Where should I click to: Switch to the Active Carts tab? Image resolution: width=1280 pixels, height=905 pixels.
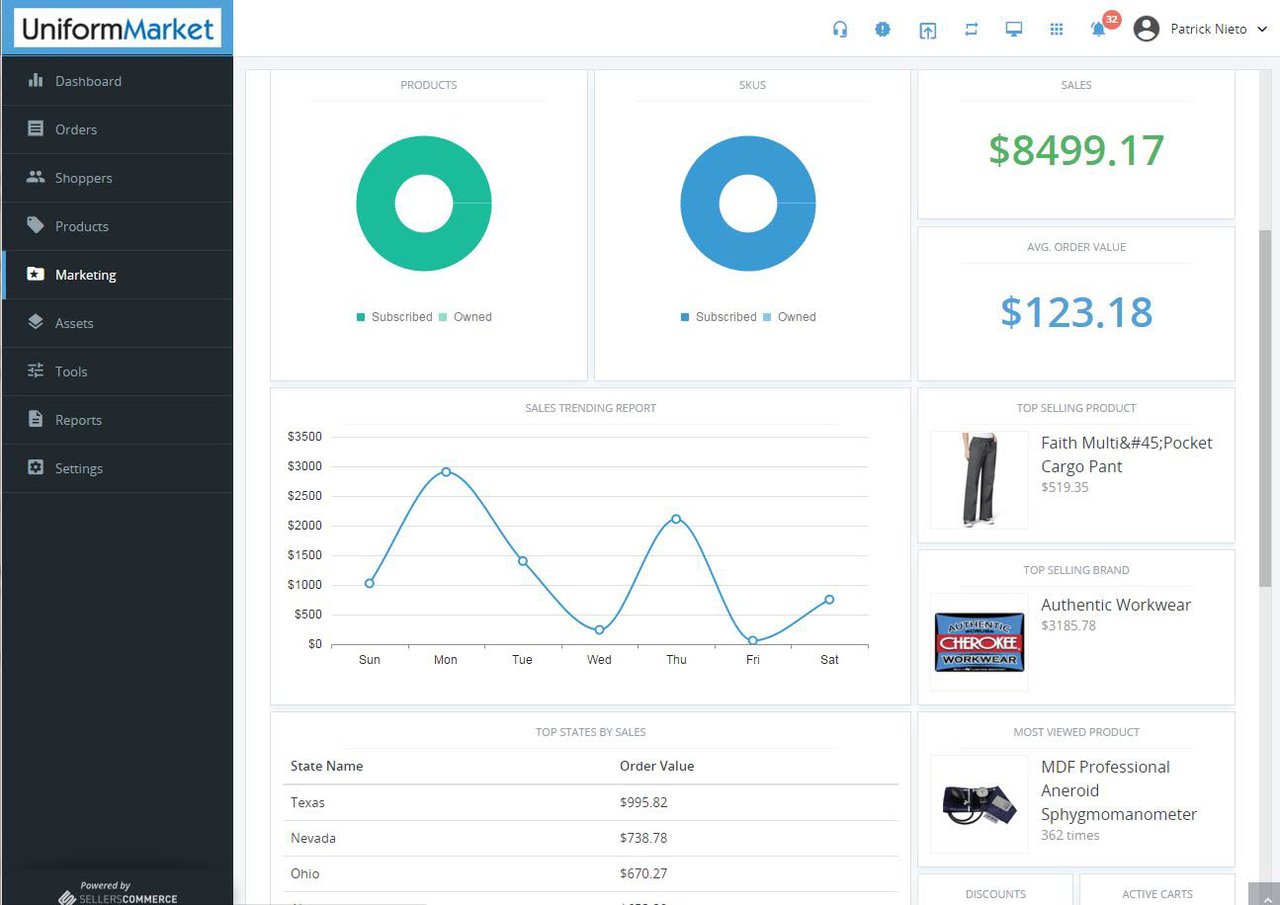coord(1157,893)
